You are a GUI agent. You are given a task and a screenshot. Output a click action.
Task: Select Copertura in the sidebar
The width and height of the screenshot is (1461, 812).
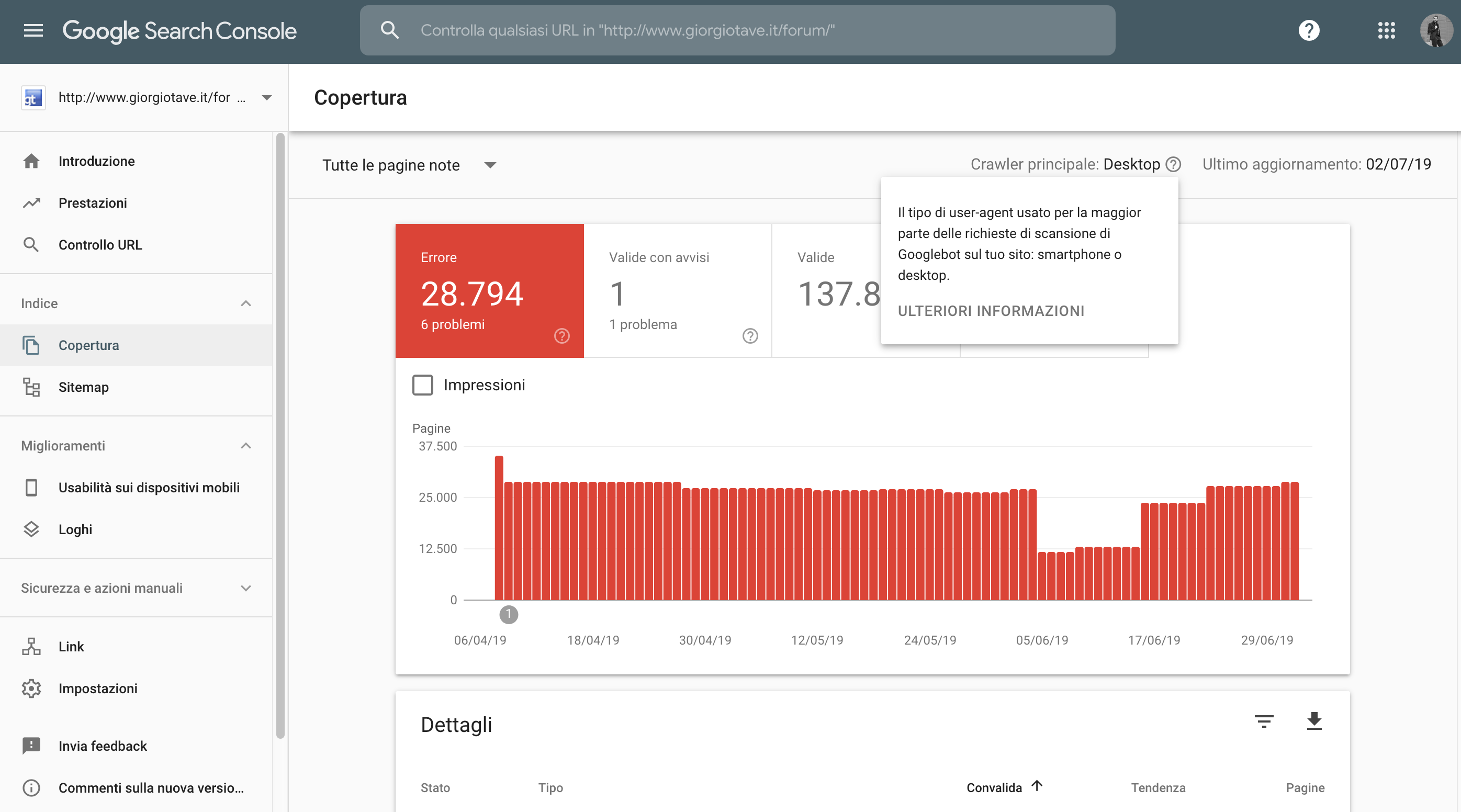tap(136, 345)
